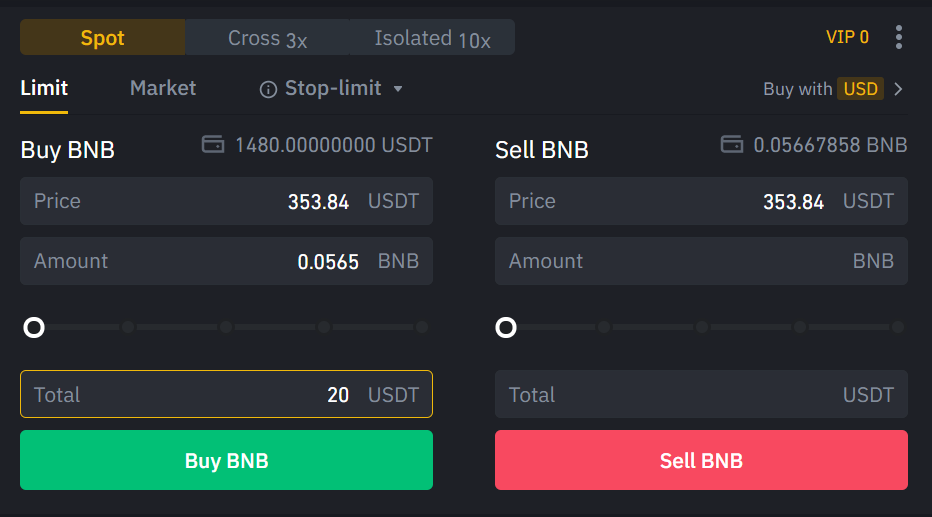Click the Sell slider handle circle

(x=506, y=327)
